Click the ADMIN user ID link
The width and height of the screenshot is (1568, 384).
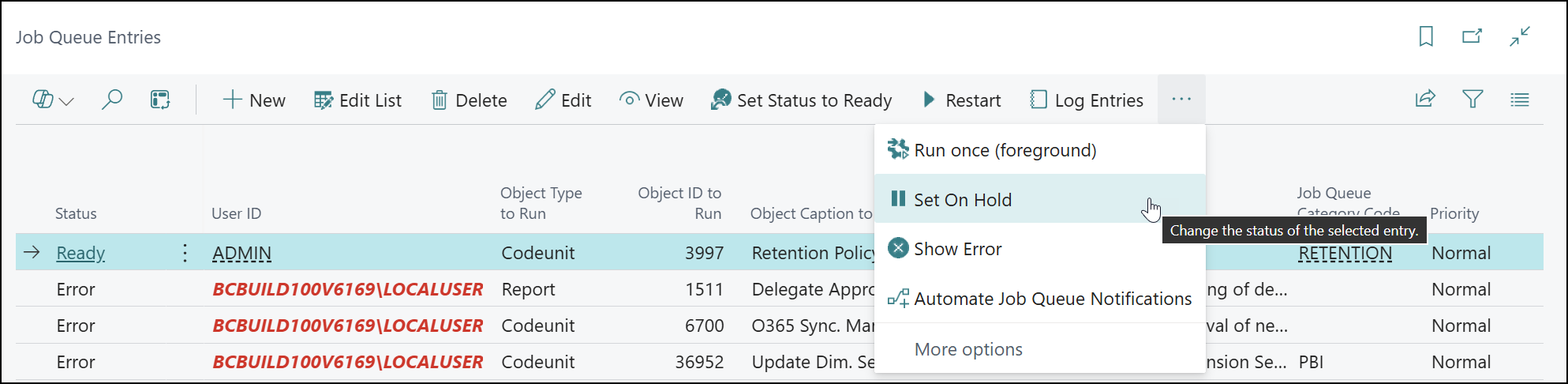point(241,253)
